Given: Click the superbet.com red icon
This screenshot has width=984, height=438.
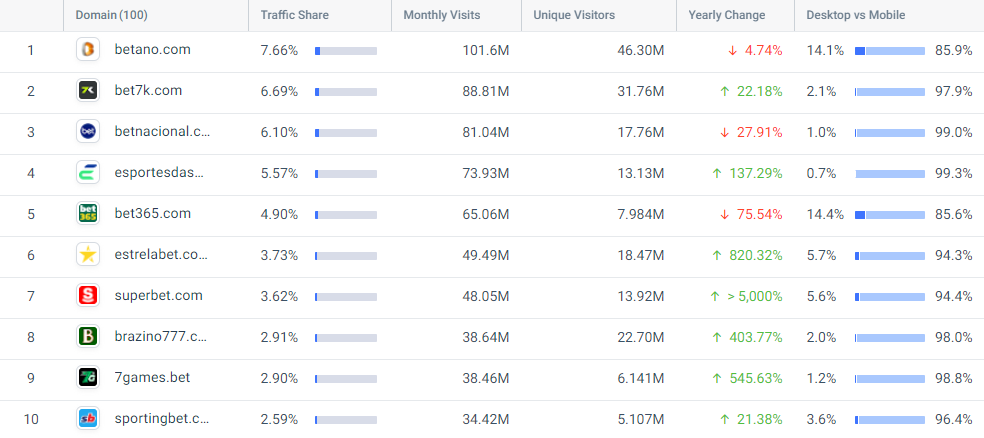Looking at the screenshot, I should [88, 296].
